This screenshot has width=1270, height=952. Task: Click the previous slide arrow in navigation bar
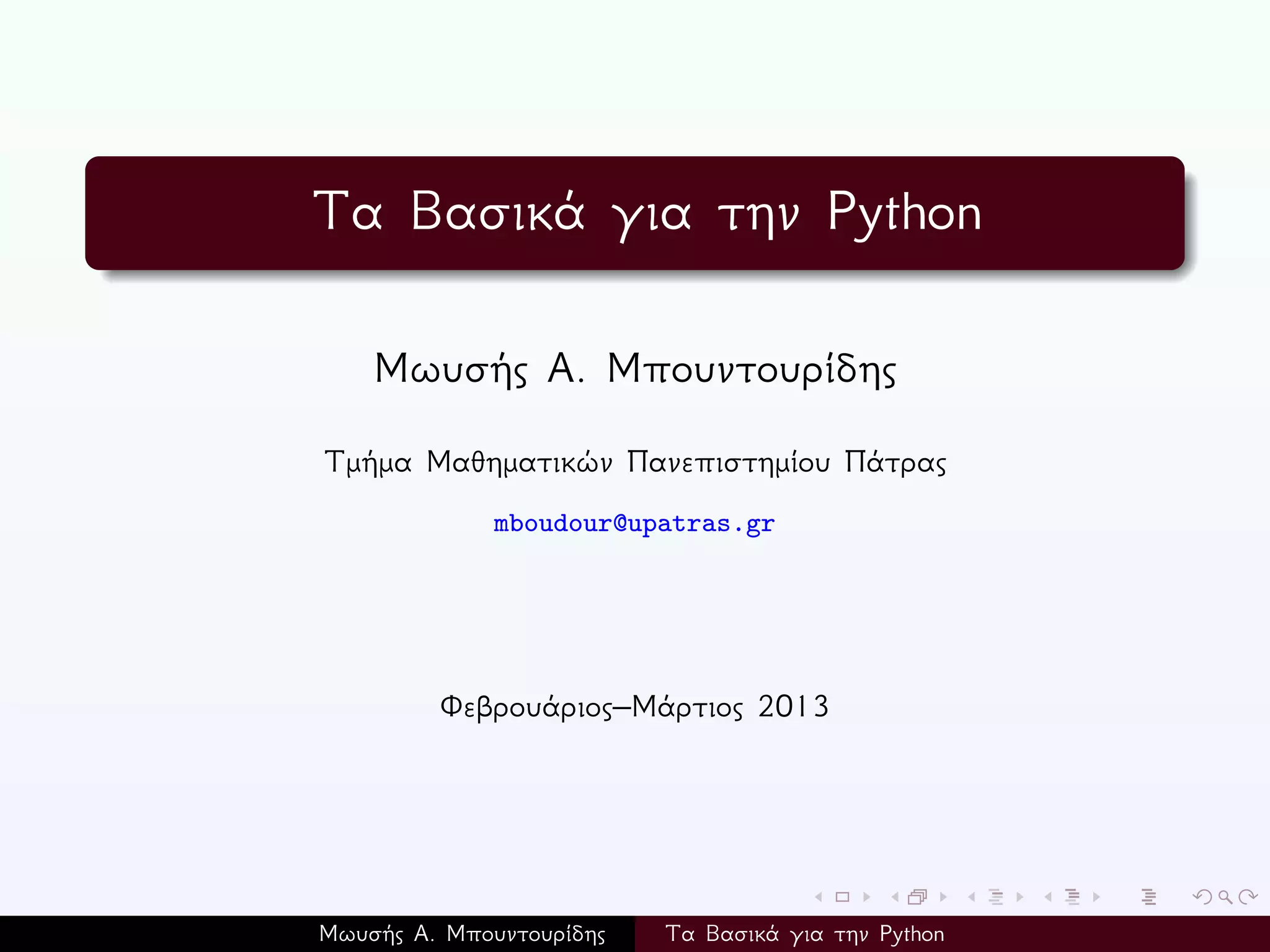point(819,897)
